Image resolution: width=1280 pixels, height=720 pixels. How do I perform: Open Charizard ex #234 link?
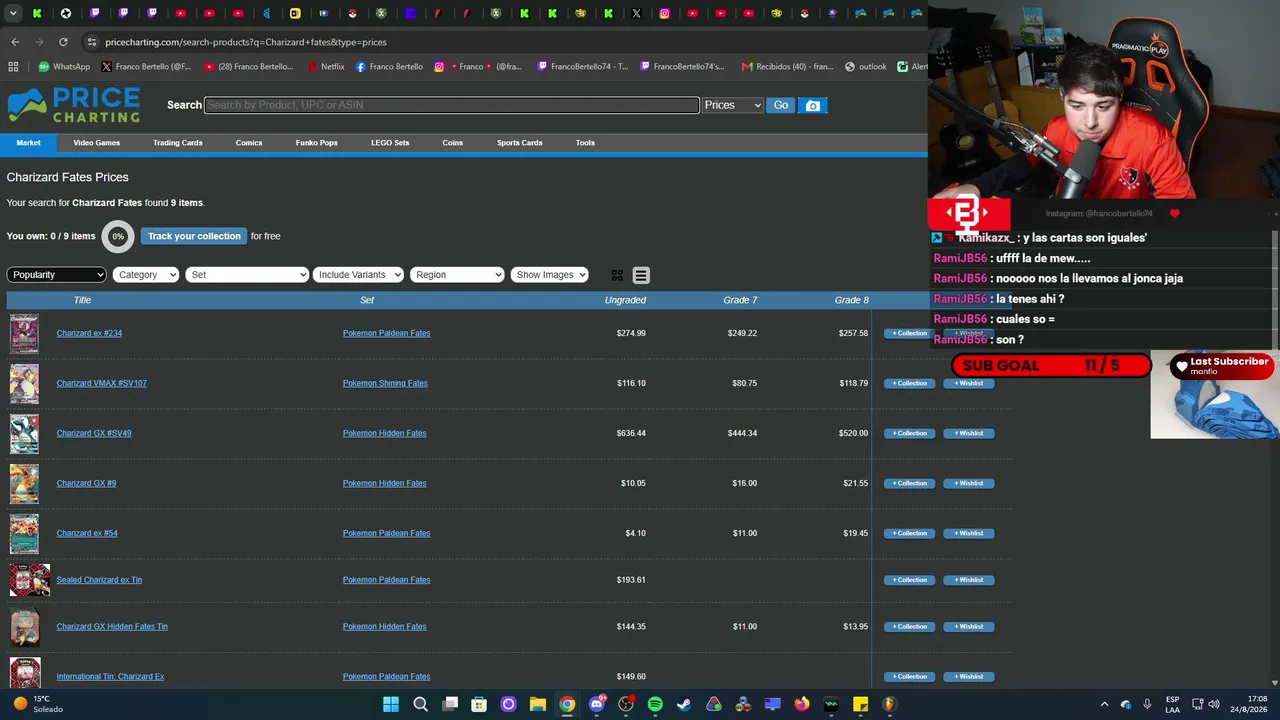coord(89,333)
